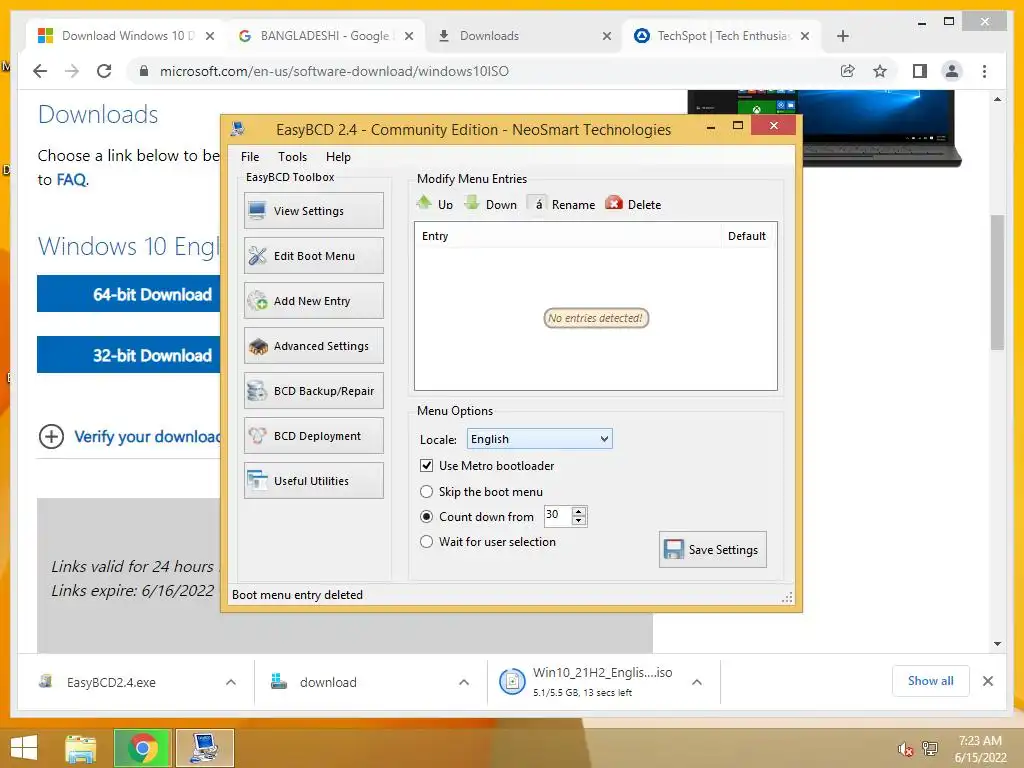Open the FAQ link

coord(71,180)
